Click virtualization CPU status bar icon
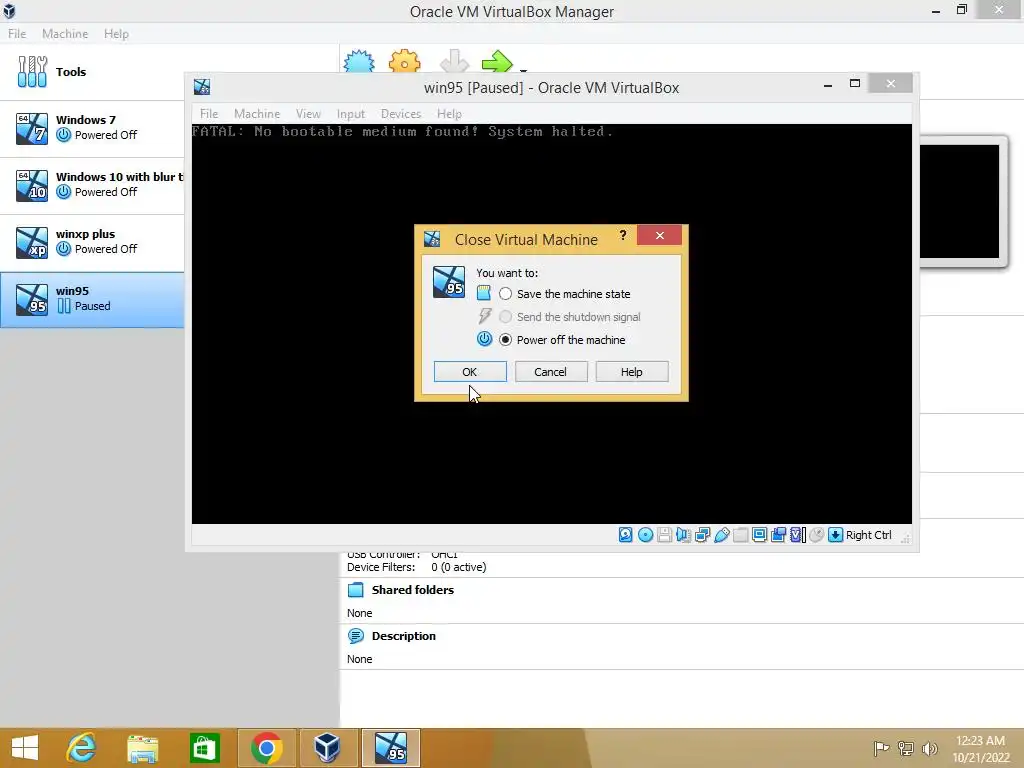 (797, 535)
